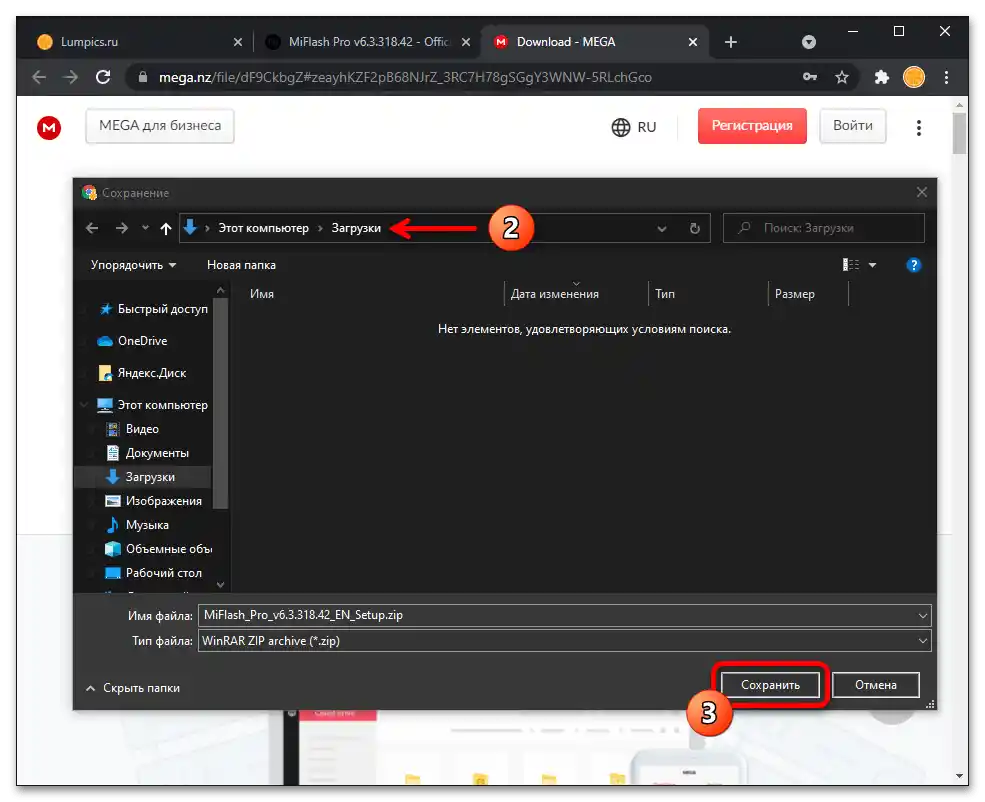The image size is (985, 802).
Task: Open Изображения folder in sidebar
Action: 154,501
